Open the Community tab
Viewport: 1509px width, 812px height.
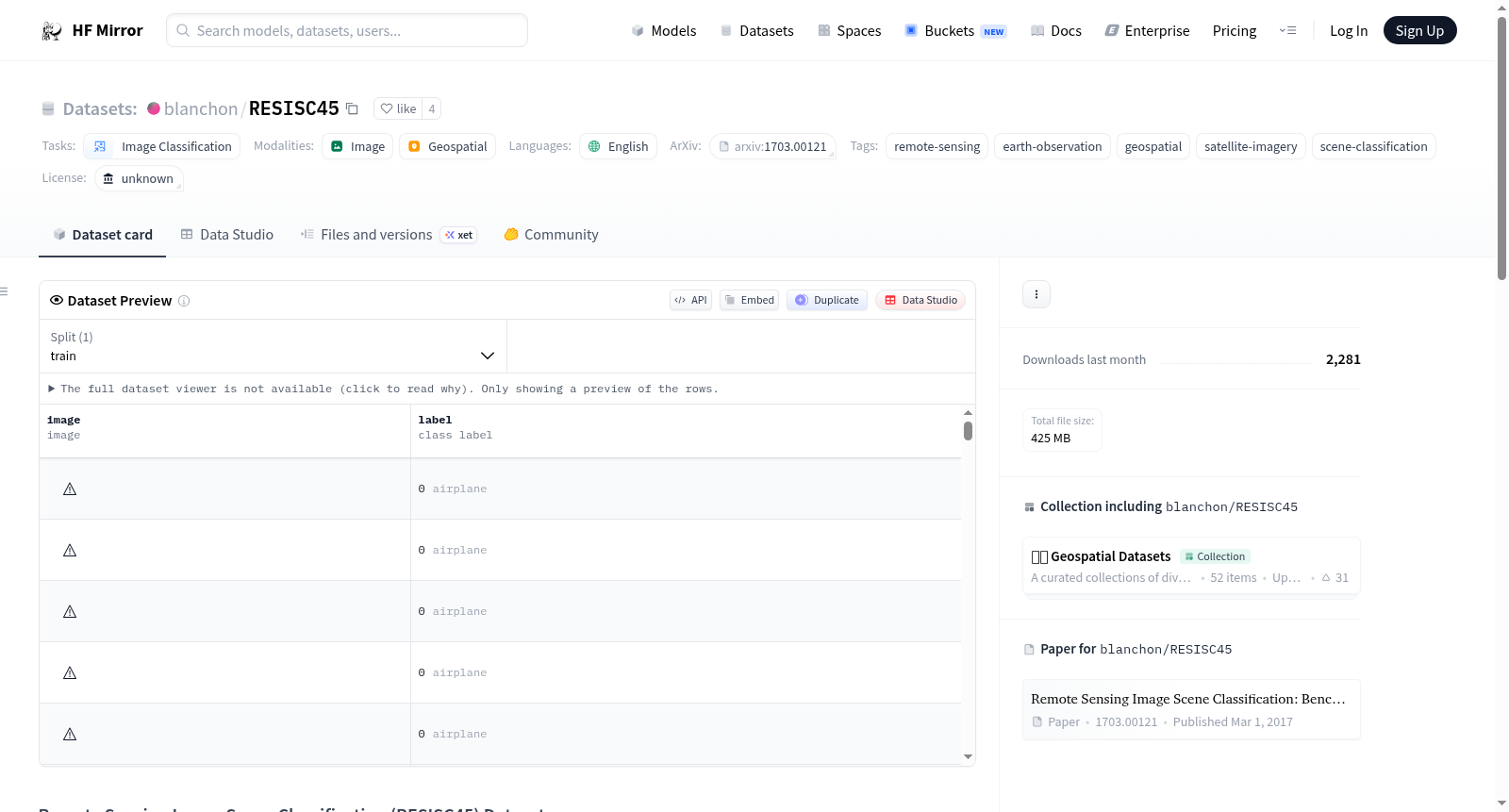[551, 235]
